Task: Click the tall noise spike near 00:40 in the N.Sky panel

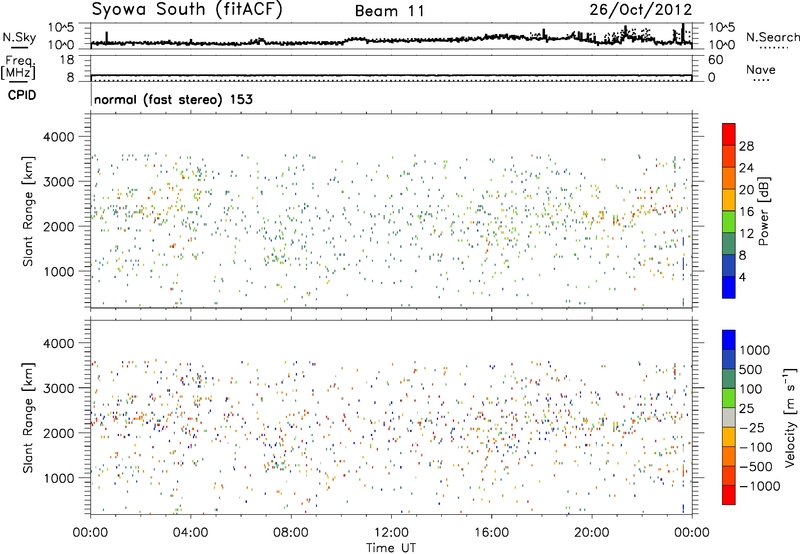Action: click(107, 37)
